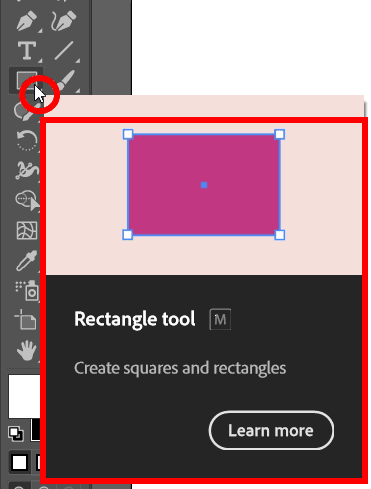Switch to the Hand tool

click(x=26, y=350)
